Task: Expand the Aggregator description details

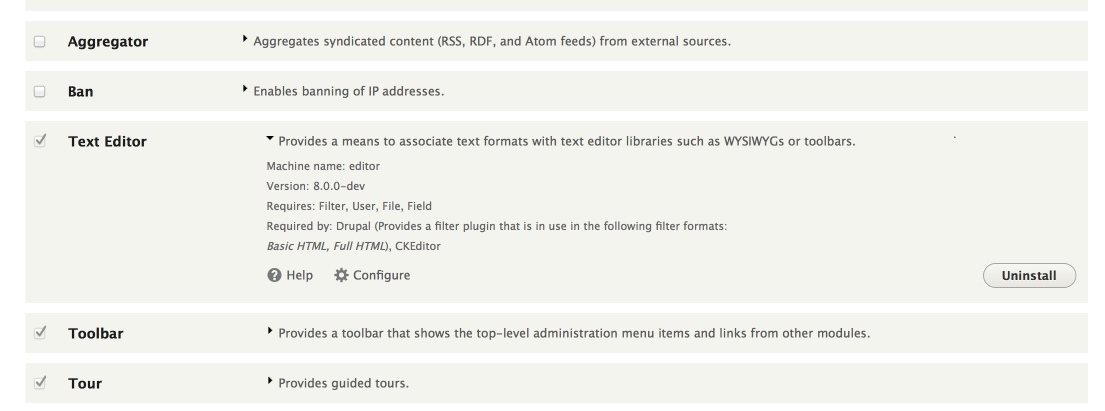Action: click(245, 39)
